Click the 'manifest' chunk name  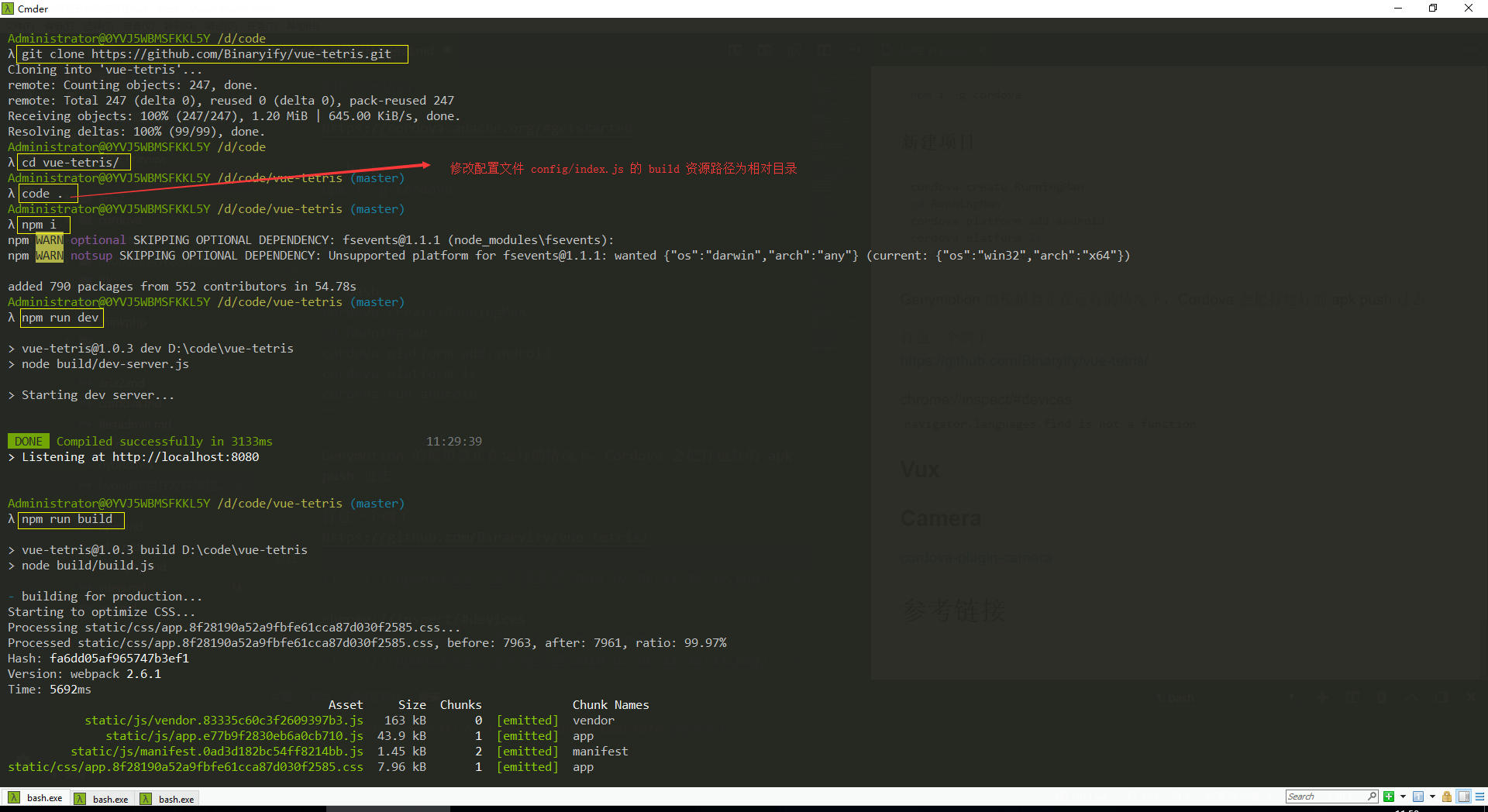[601, 752]
